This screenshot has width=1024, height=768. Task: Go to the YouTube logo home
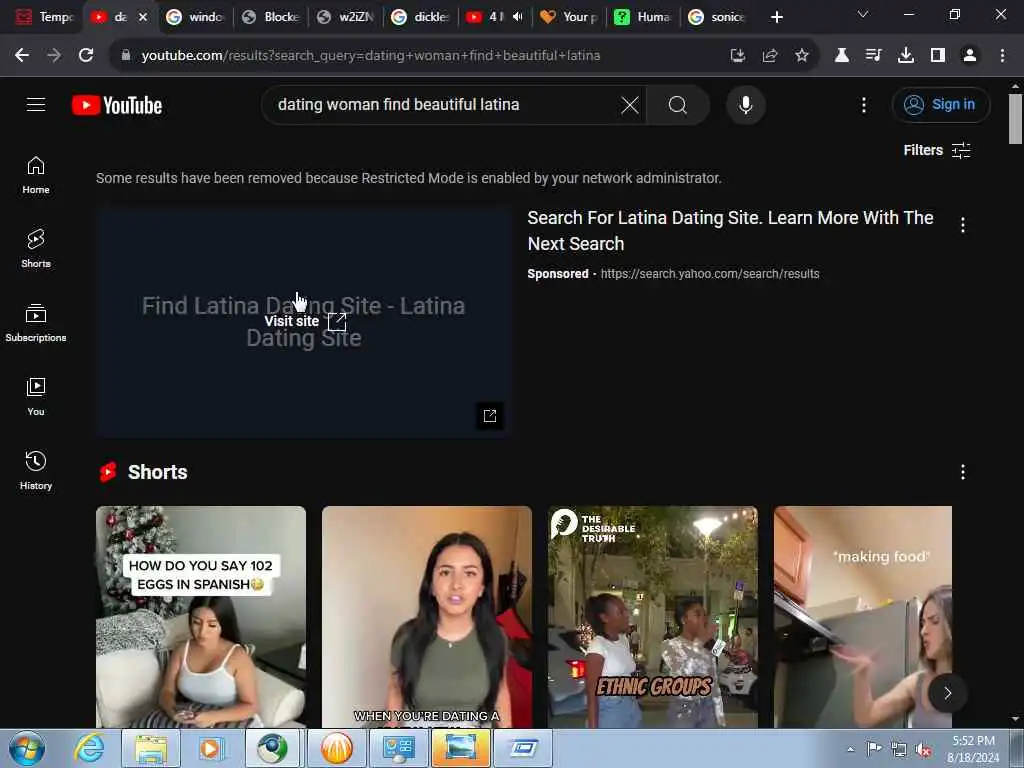tap(117, 105)
